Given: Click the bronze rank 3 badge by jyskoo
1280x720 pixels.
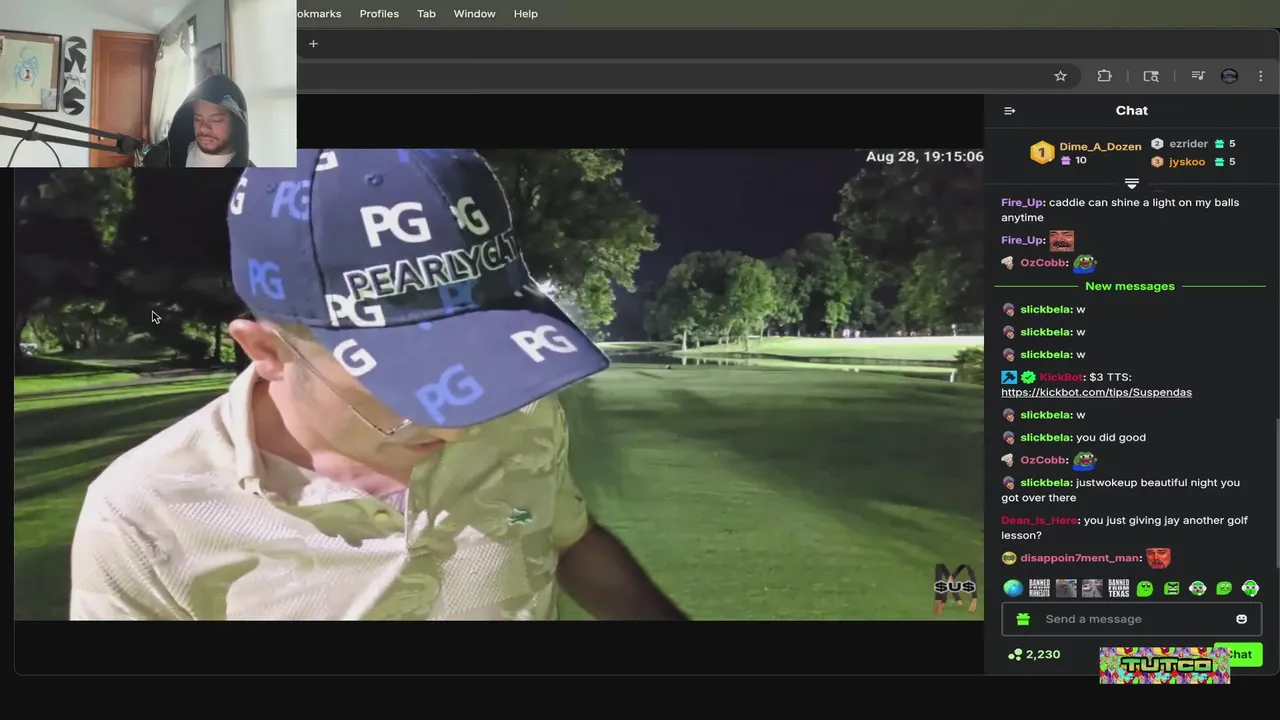Looking at the screenshot, I should click(1157, 161).
